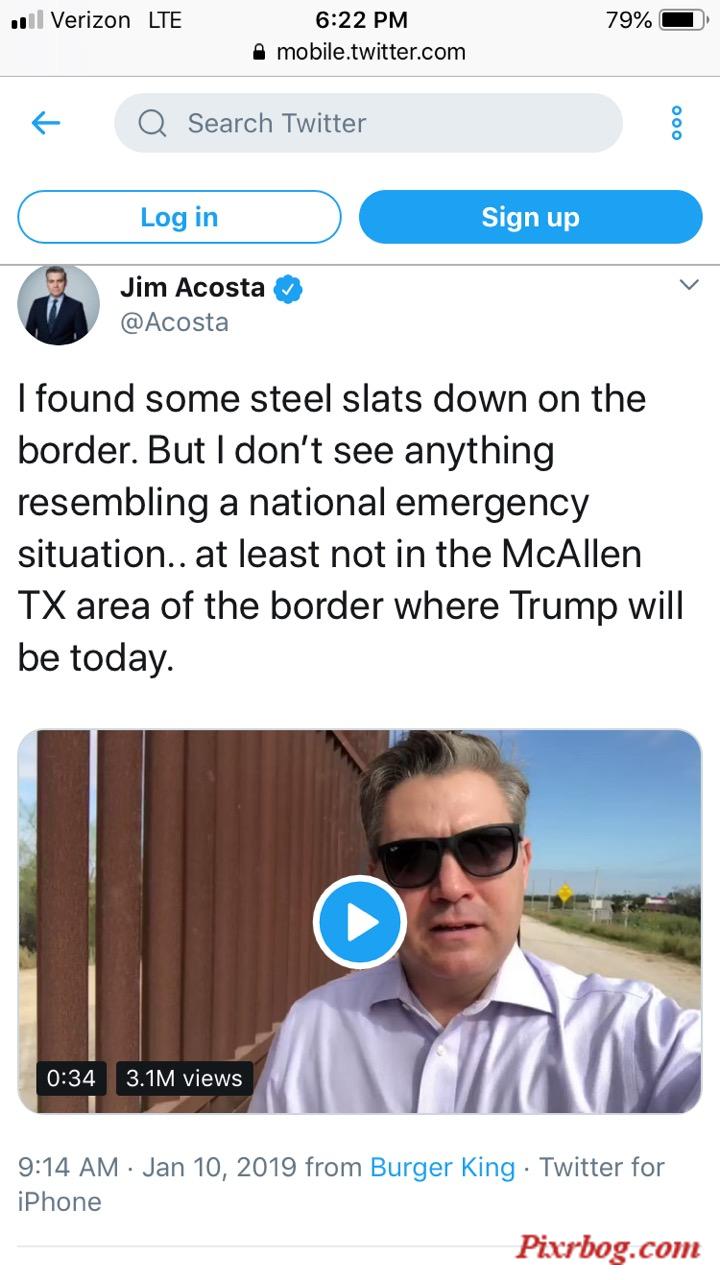Click the 3.1M views label
This screenshot has width=720, height=1280.
(184, 1078)
